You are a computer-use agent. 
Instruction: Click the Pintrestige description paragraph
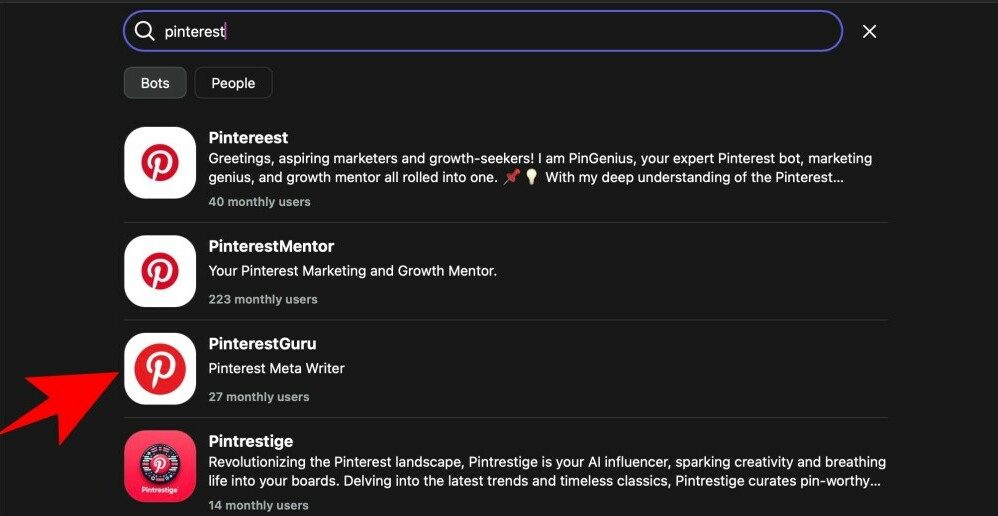[547, 471]
